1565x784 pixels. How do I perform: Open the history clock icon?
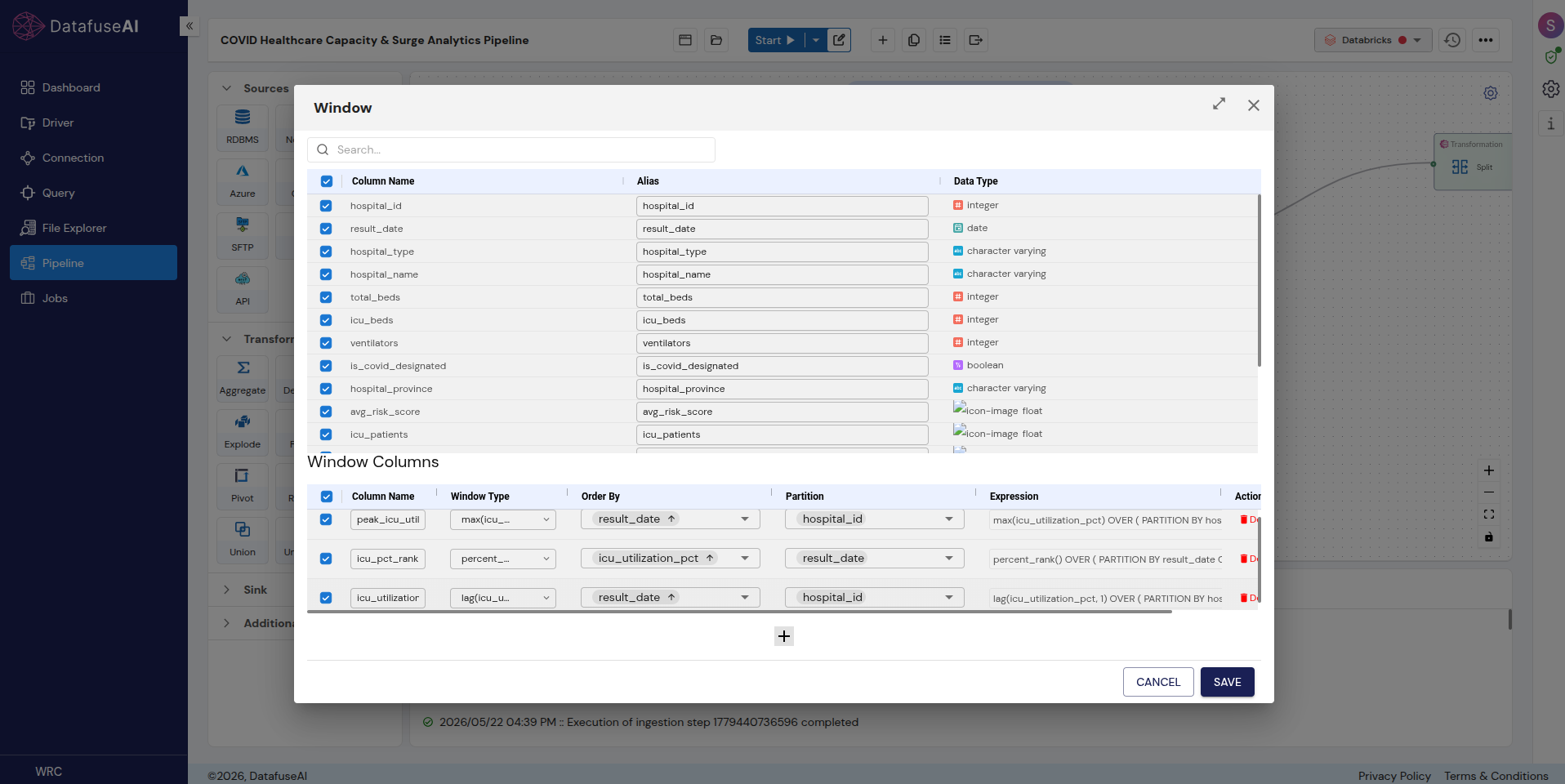(1452, 40)
